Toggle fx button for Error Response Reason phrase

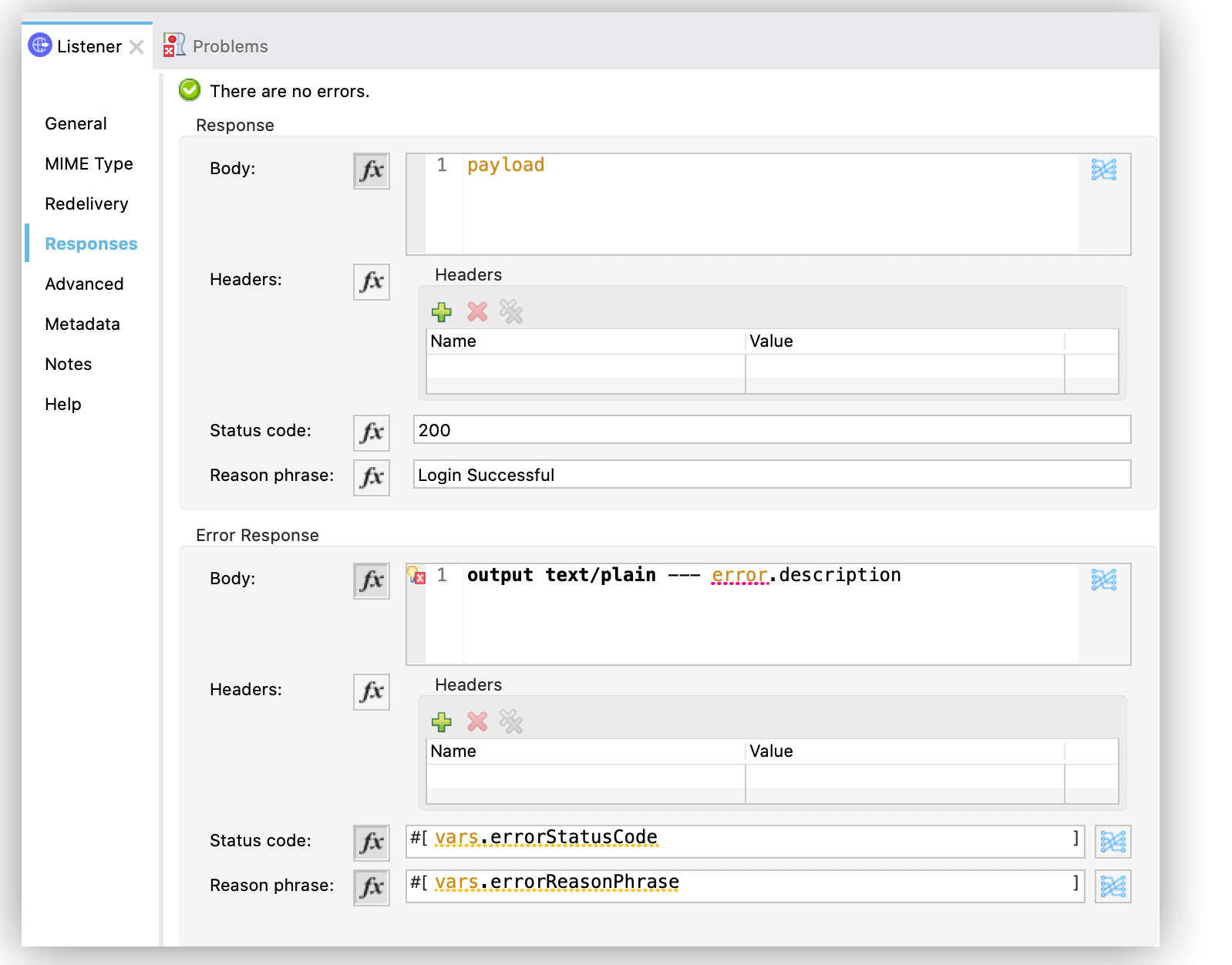(371, 887)
